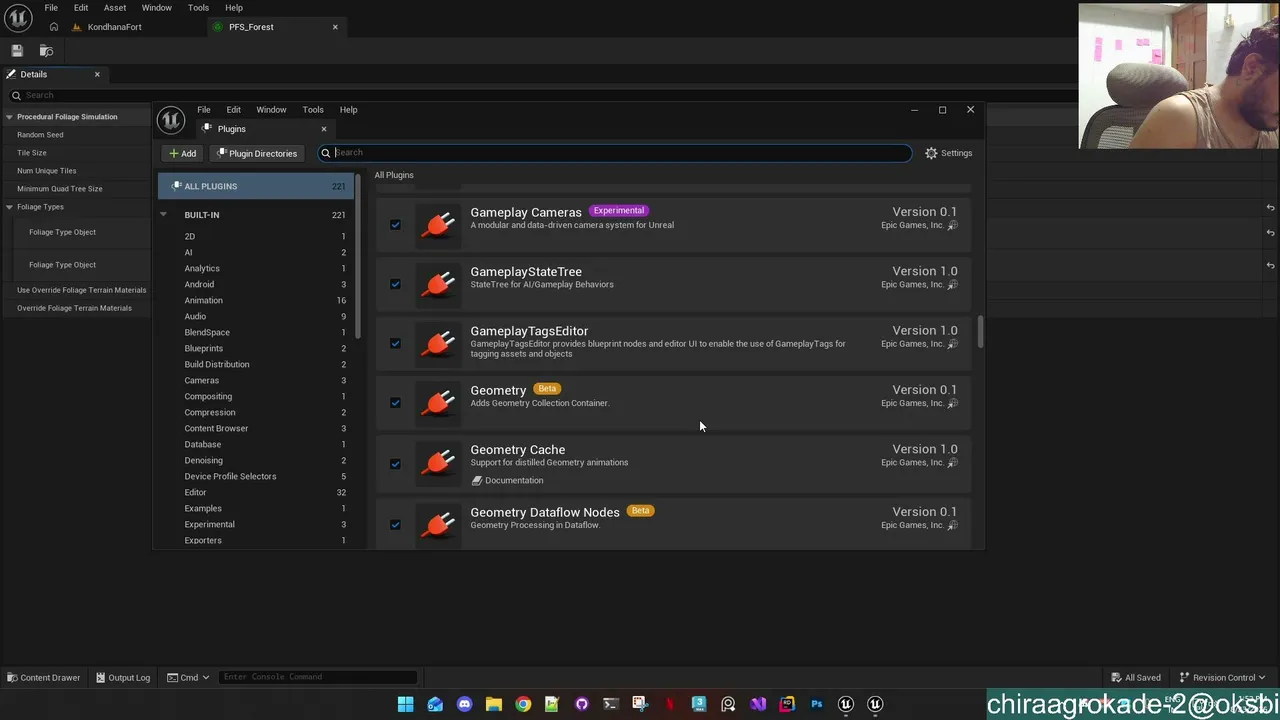Open the Revision Control dropdown
Viewport: 1280px width, 720px height.
1223,677
